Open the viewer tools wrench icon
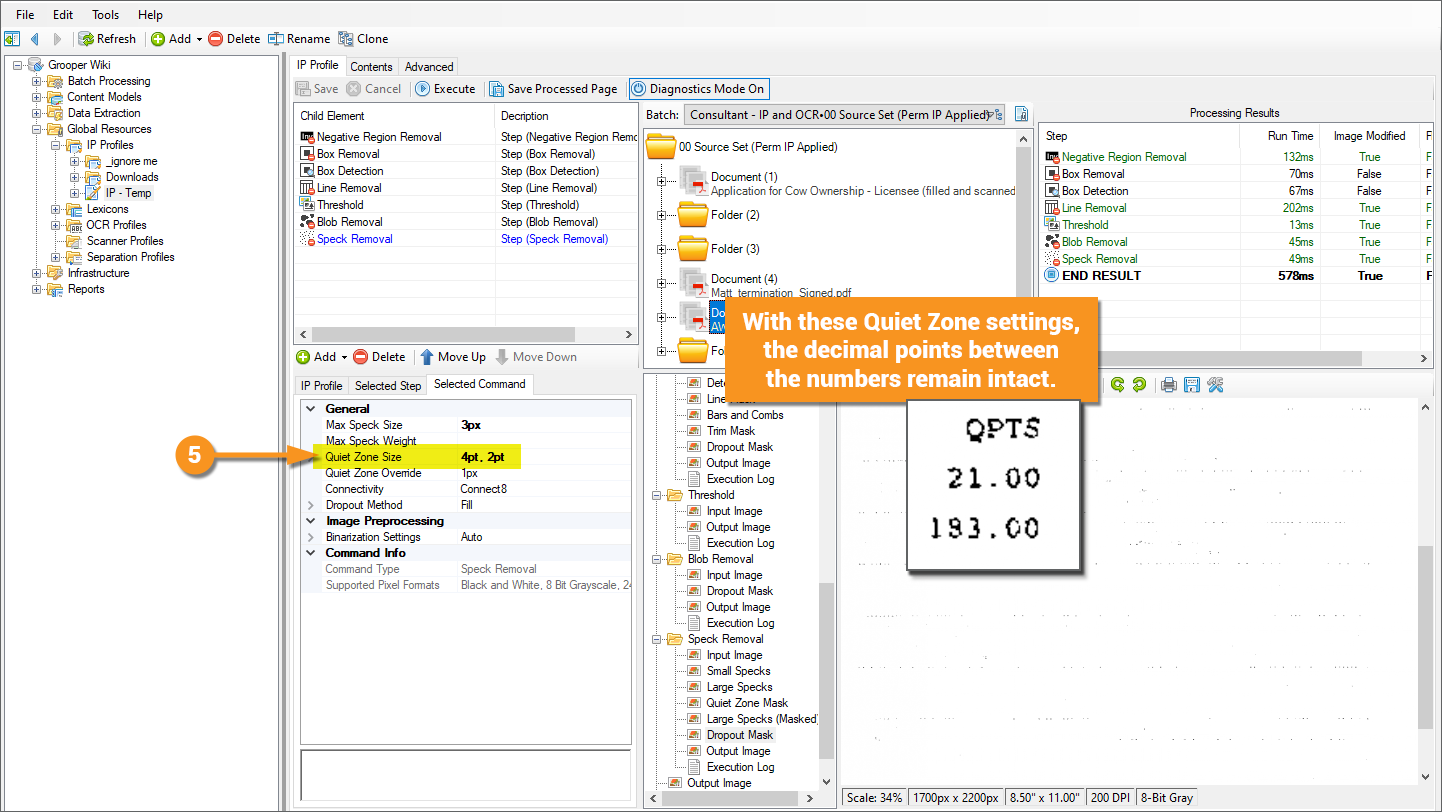This screenshot has width=1442, height=812. (1216, 385)
